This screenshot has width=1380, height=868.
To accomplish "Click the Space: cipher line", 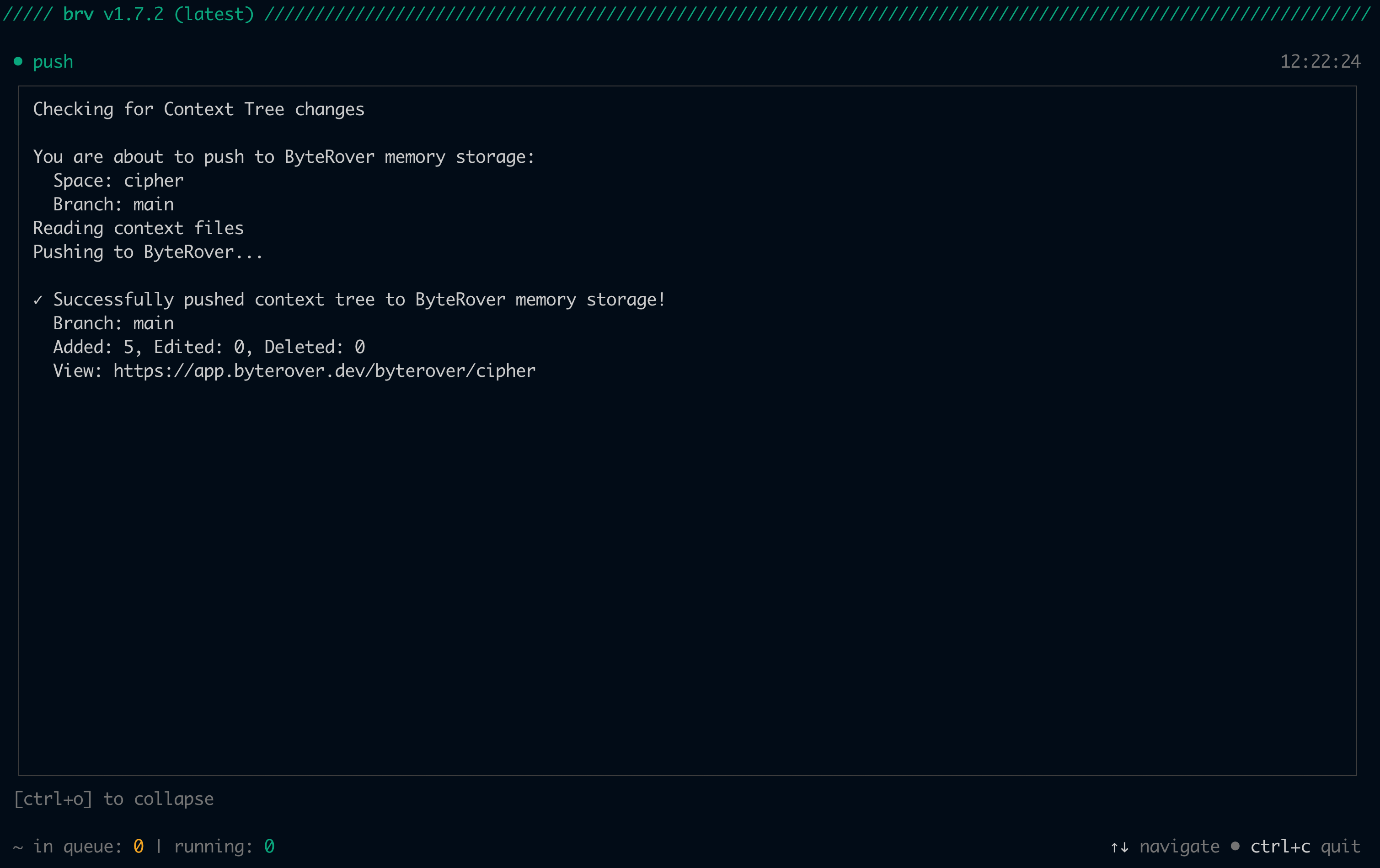I will pos(118,181).
